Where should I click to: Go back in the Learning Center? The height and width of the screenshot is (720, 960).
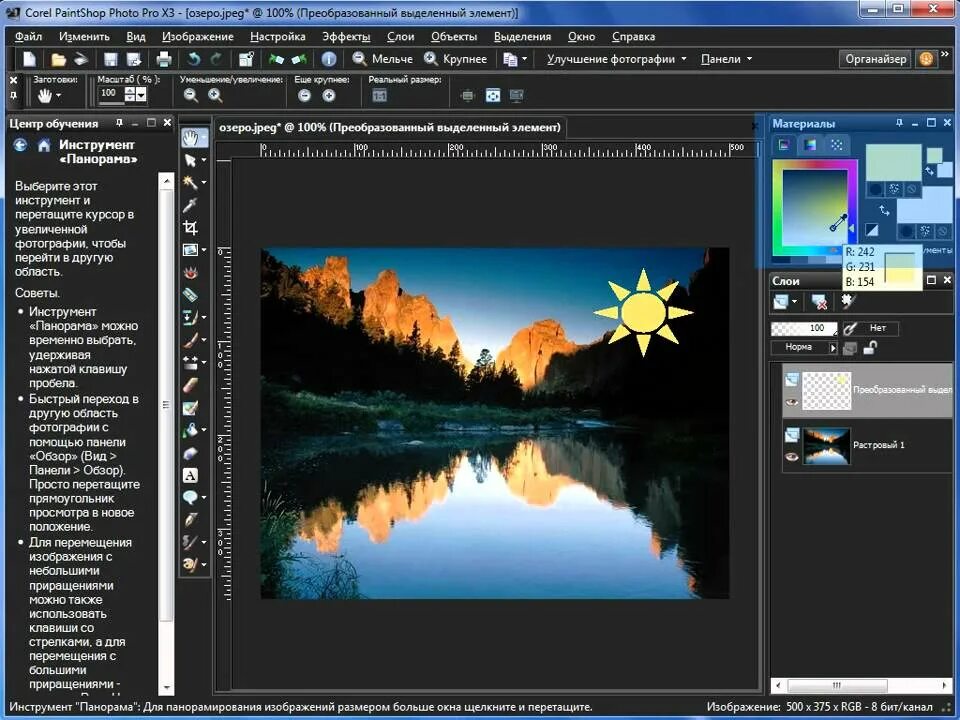(20, 146)
